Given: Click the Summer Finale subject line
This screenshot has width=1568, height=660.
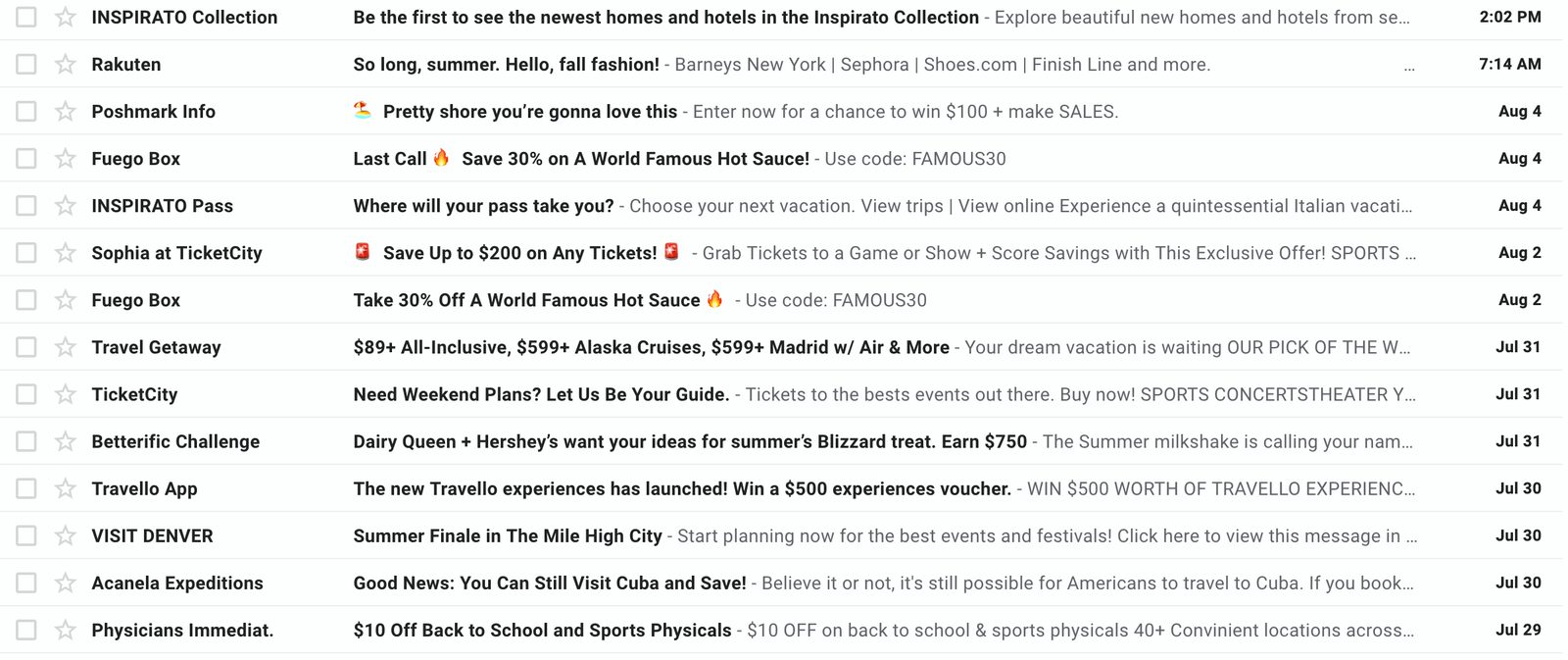Looking at the screenshot, I should pos(509,535).
